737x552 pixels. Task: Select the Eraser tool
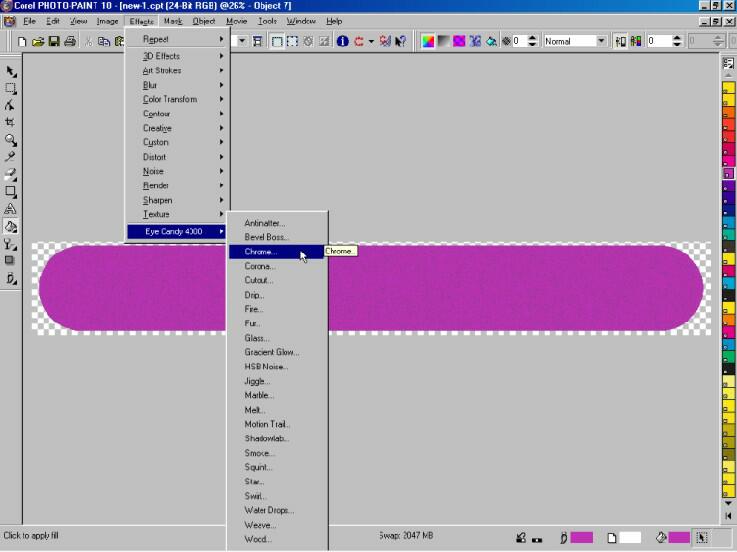(11, 174)
